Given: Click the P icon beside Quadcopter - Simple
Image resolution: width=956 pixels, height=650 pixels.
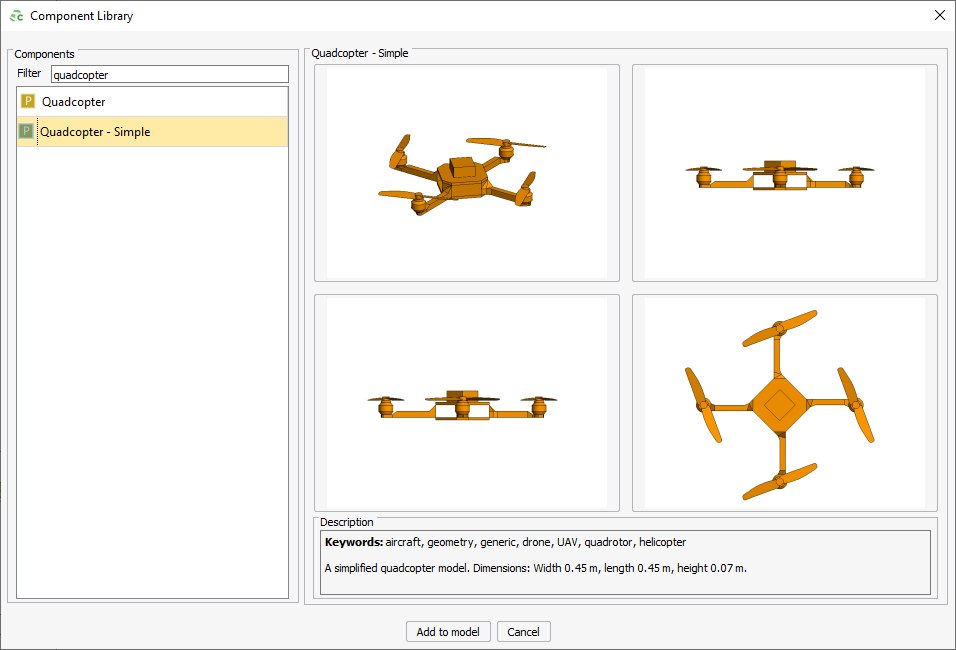Looking at the screenshot, I should coord(26,131).
